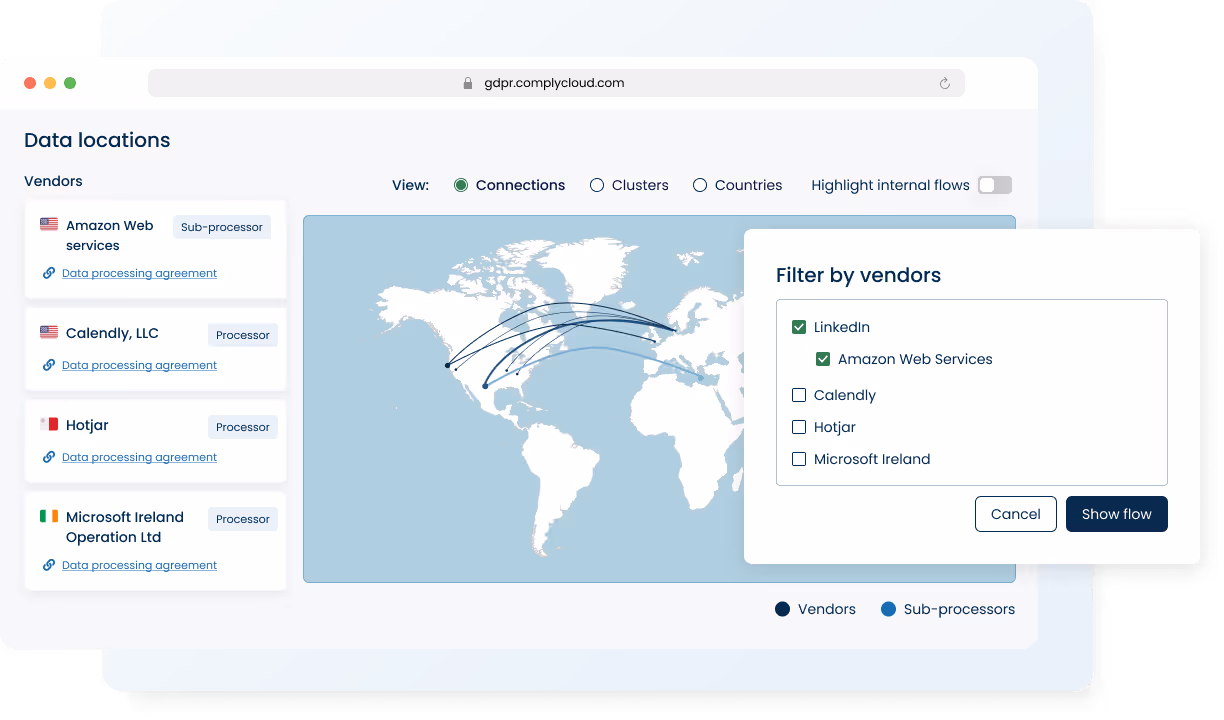Viewport: 1224px width, 720px height.
Task: Click link icon under Hotjar
Action: [48, 457]
